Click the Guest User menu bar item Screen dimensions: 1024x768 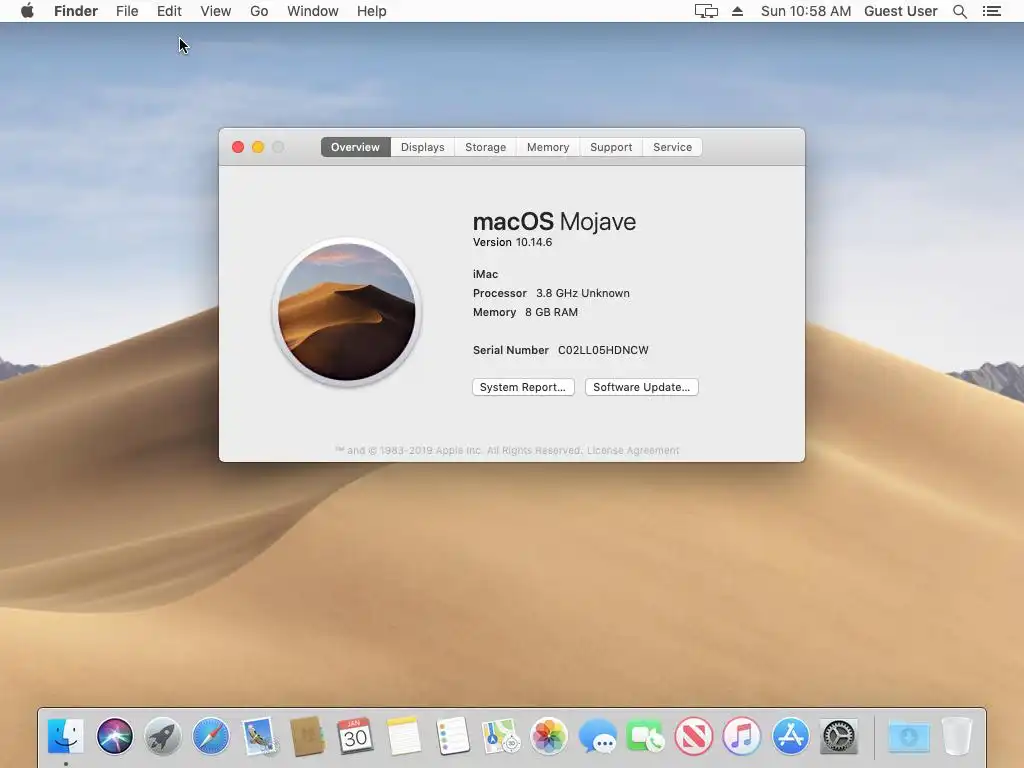(x=901, y=11)
